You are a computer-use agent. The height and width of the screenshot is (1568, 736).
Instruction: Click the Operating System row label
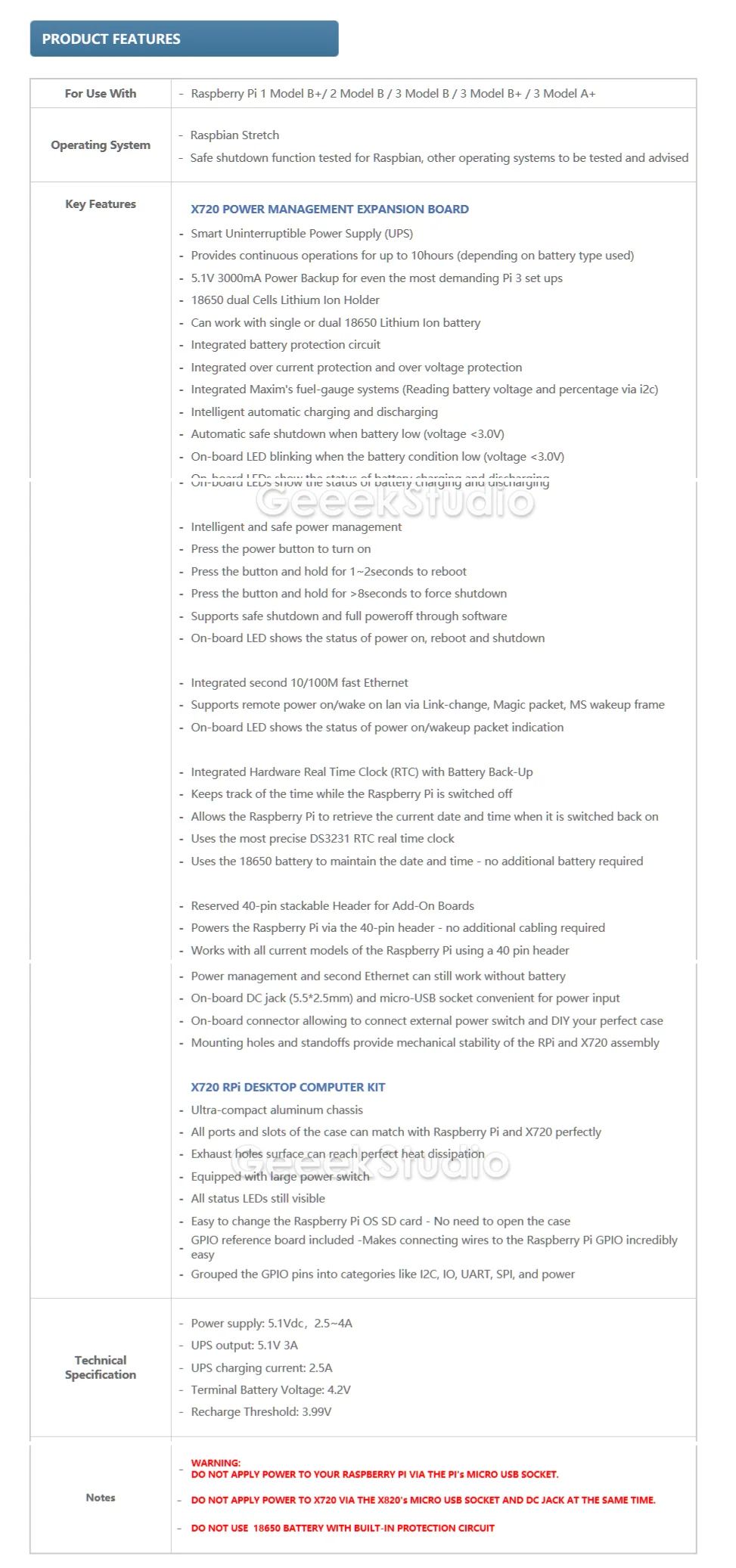point(101,145)
